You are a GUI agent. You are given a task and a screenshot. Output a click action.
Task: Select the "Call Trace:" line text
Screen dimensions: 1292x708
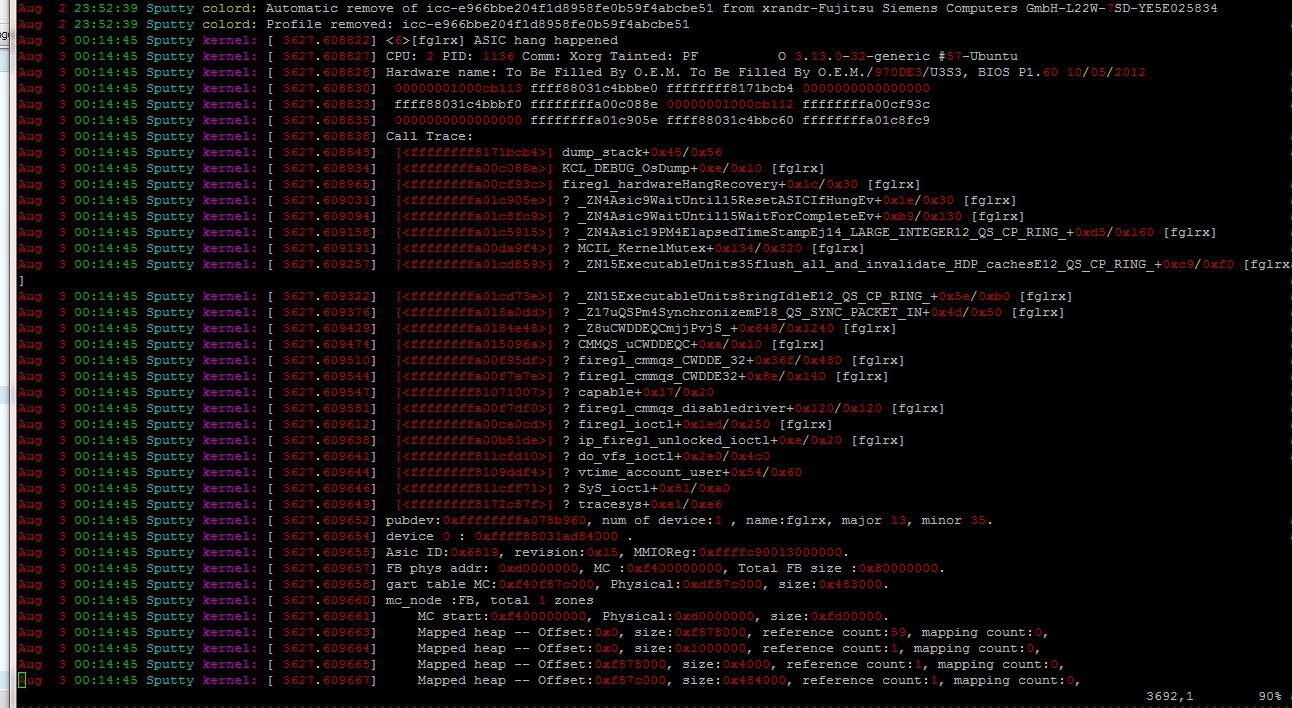point(429,136)
